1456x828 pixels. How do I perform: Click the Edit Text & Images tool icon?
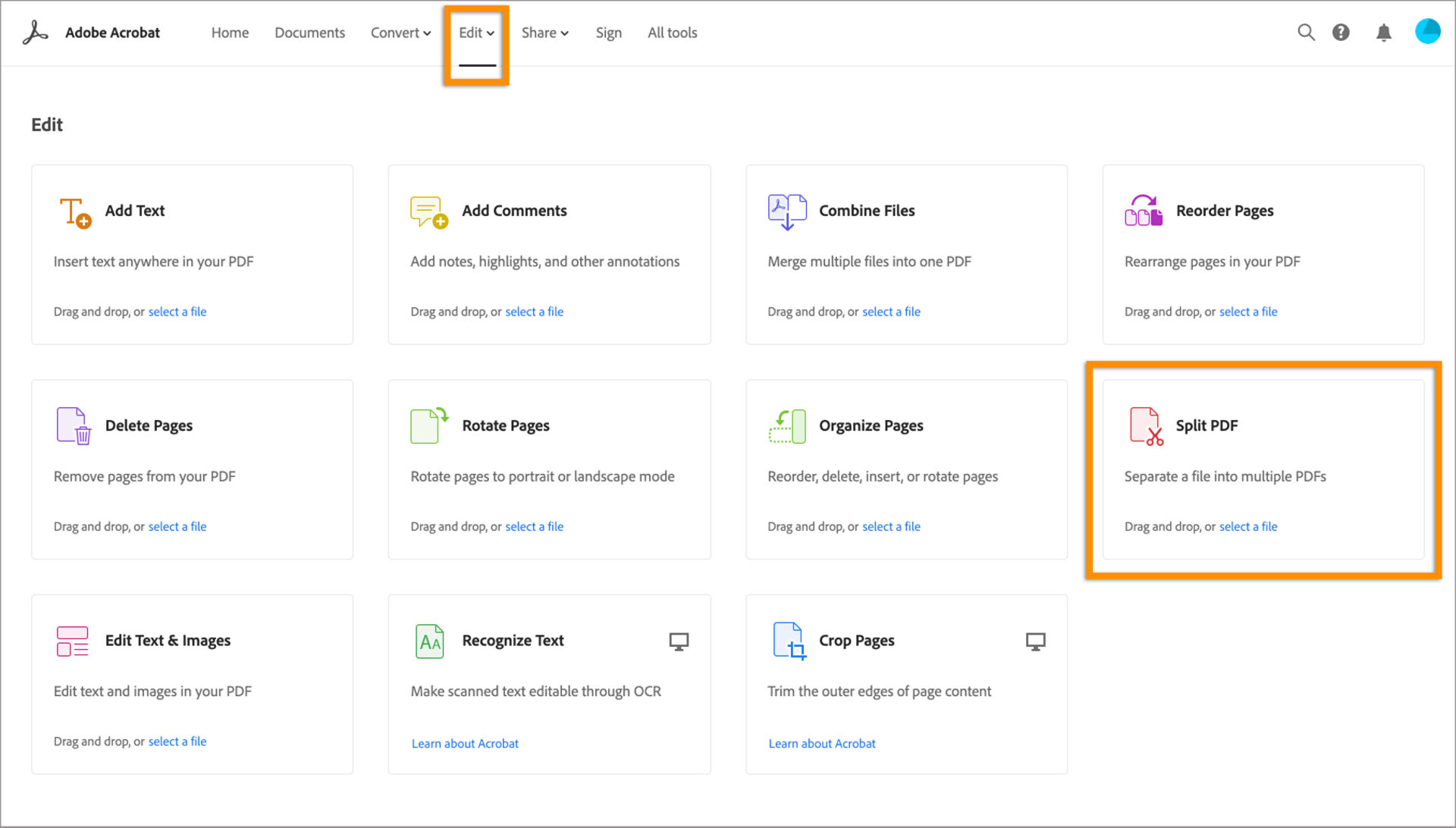73,639
